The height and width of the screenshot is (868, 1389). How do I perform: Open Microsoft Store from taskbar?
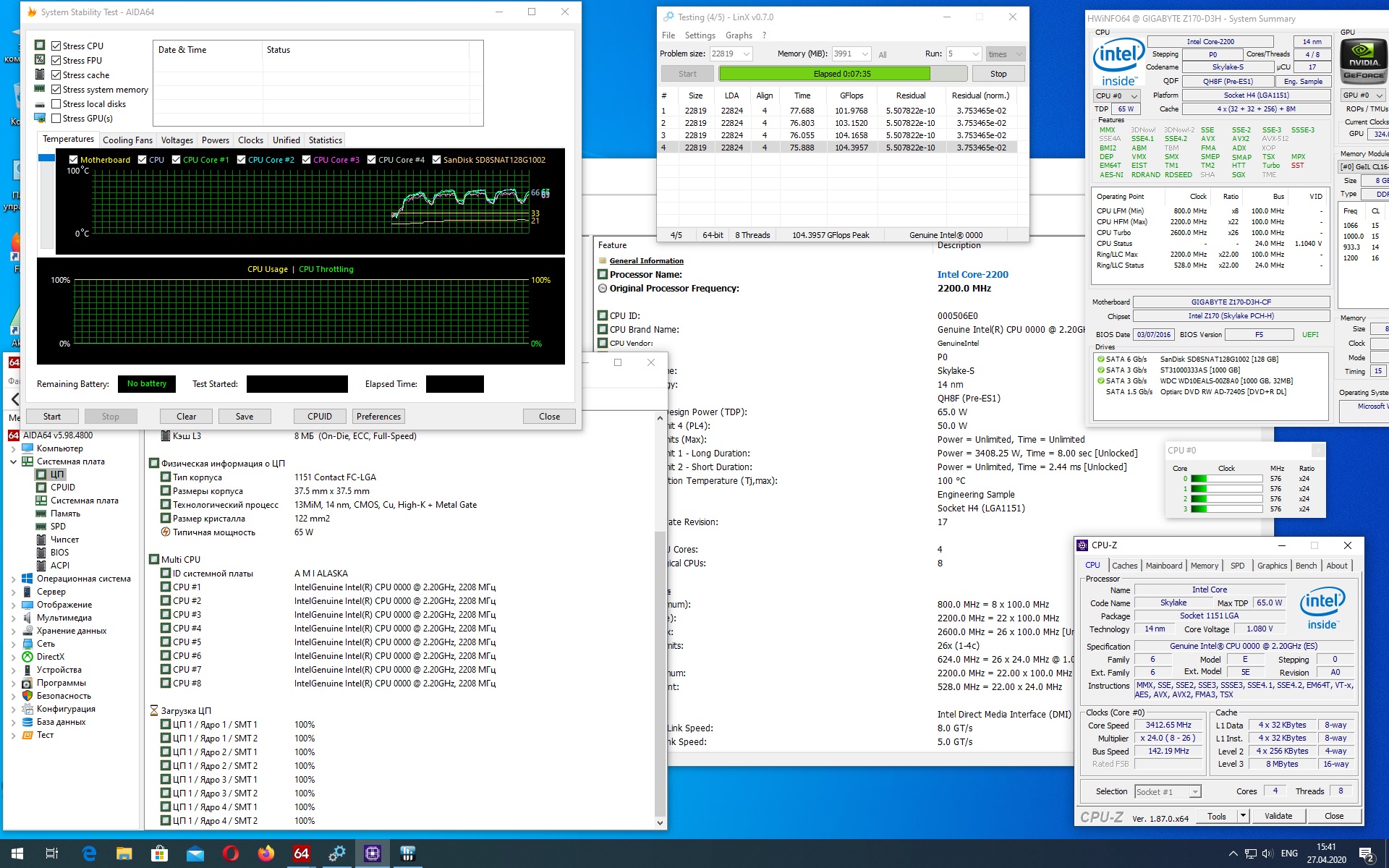click(x=159, y=854)
